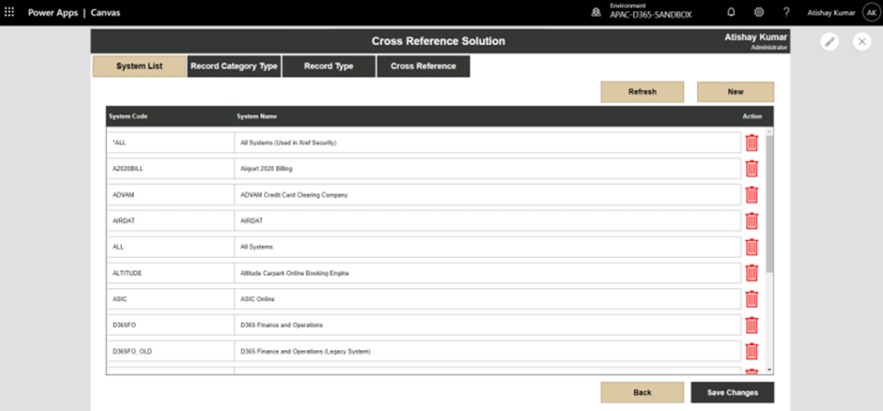
Task: Delete the ASIC row
Action: [x=752, y=299]
